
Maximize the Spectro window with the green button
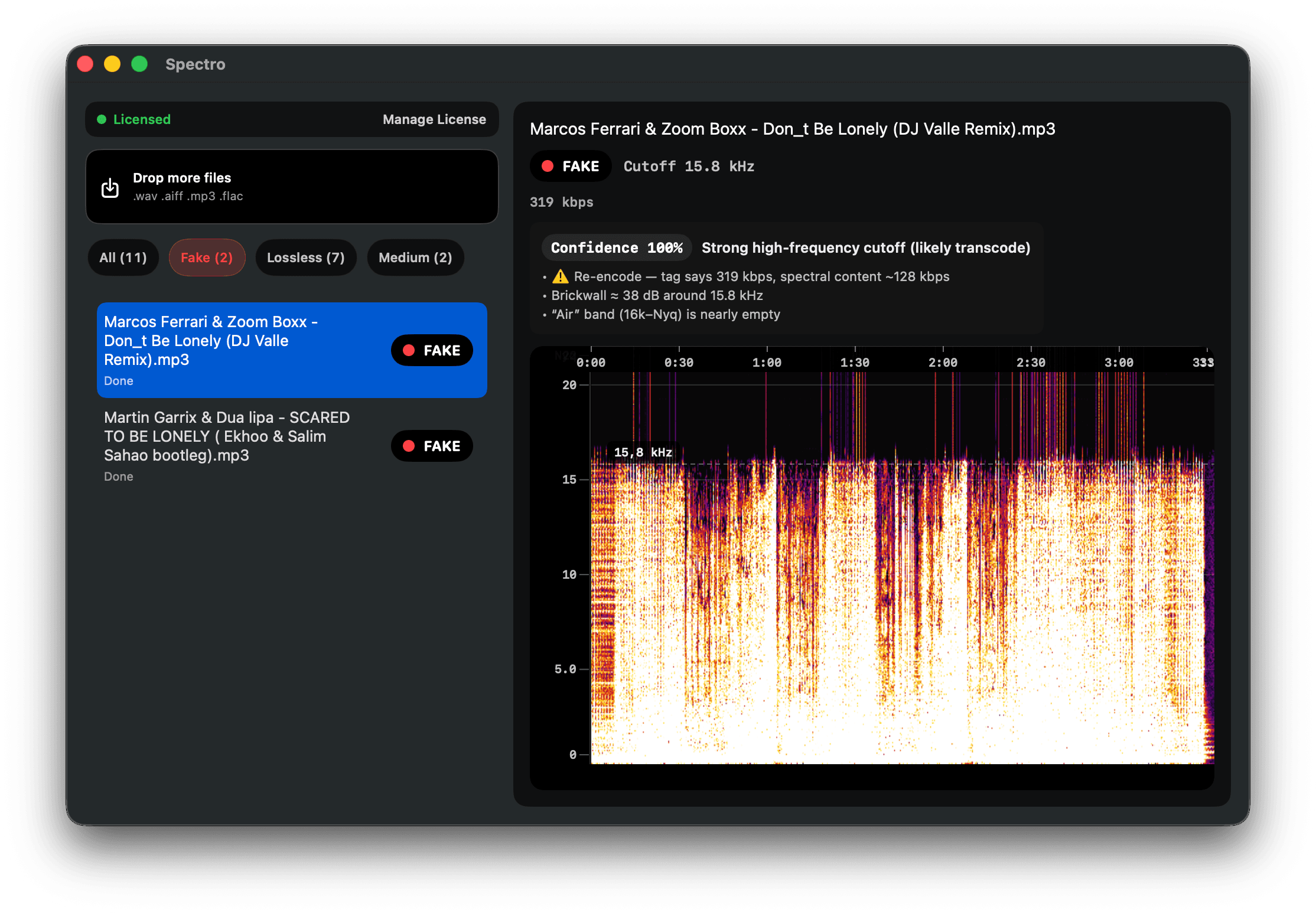139,64
